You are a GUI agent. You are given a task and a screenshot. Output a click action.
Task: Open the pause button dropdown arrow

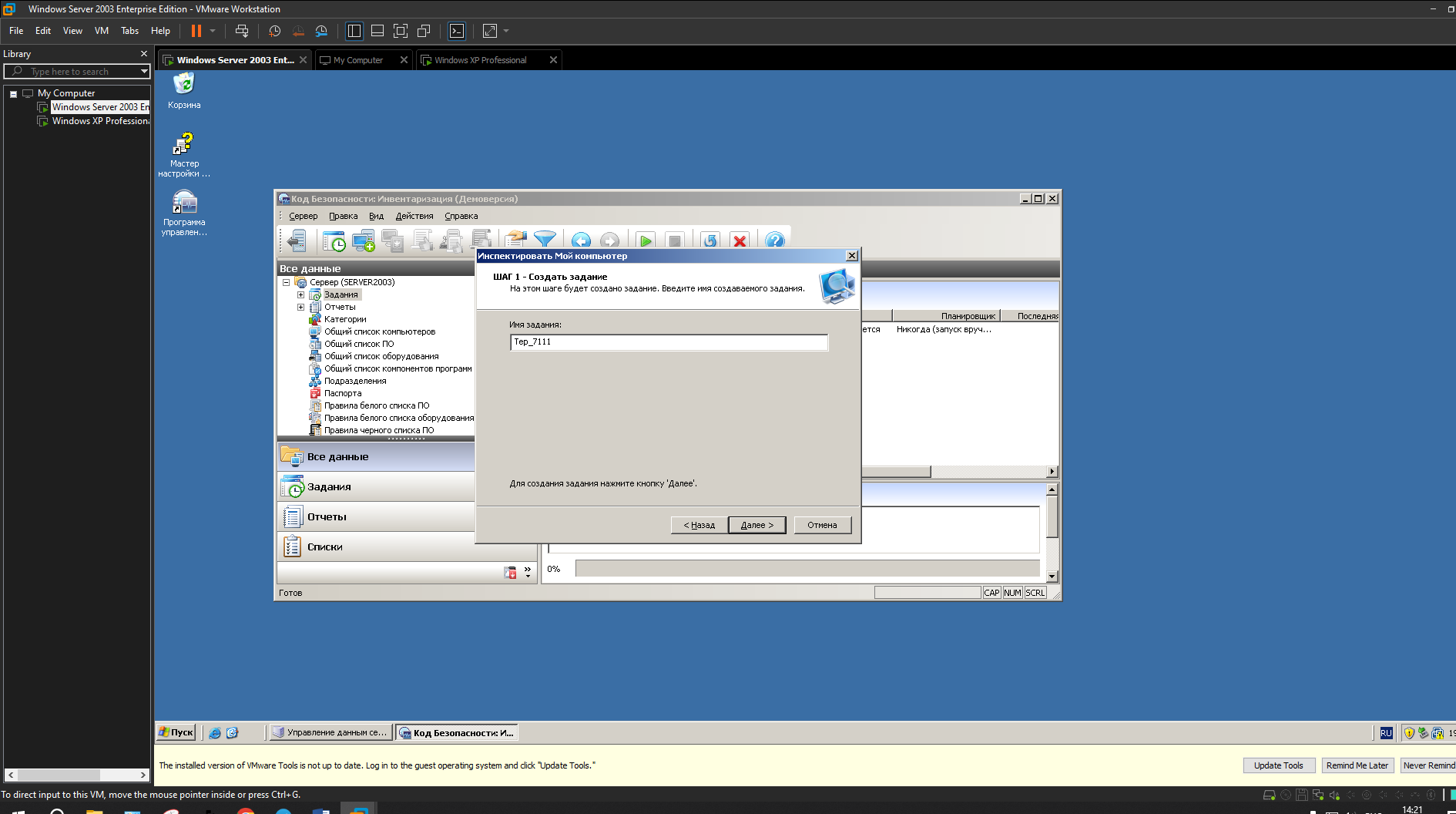coord(213,31)
